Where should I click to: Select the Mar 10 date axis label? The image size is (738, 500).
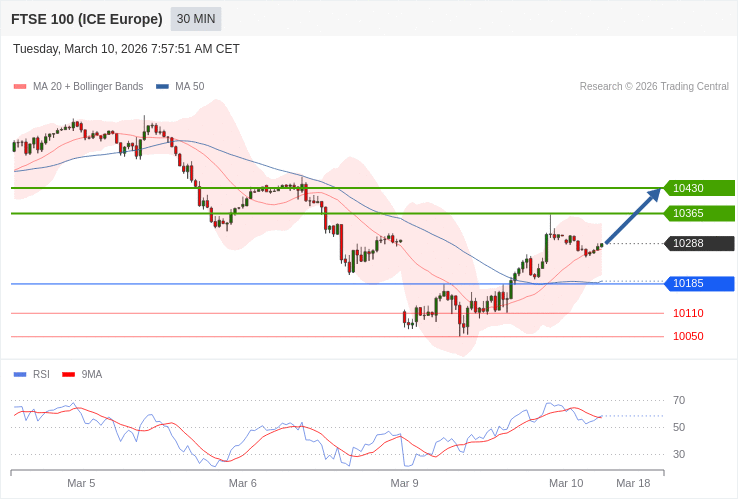click(565, 483)
